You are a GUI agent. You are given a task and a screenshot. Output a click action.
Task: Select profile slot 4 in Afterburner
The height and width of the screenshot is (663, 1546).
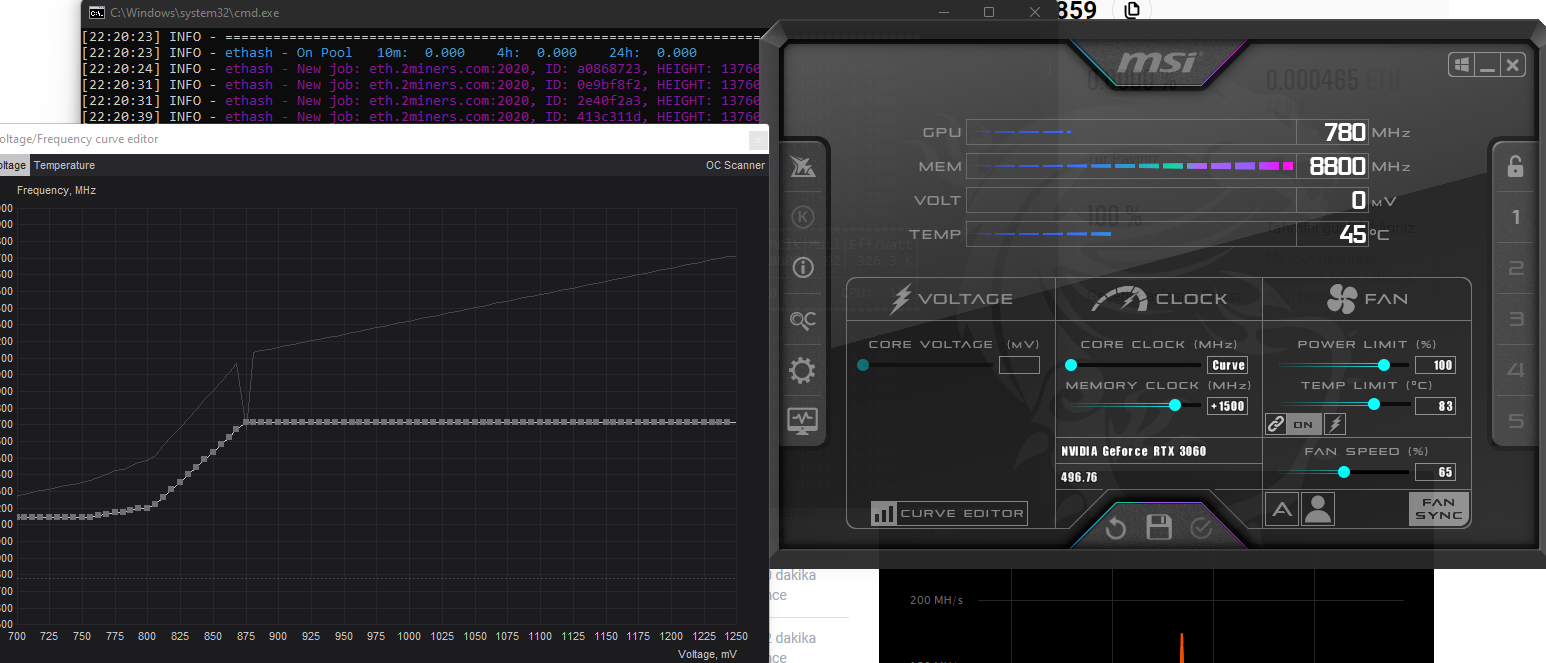point(1516,370)
